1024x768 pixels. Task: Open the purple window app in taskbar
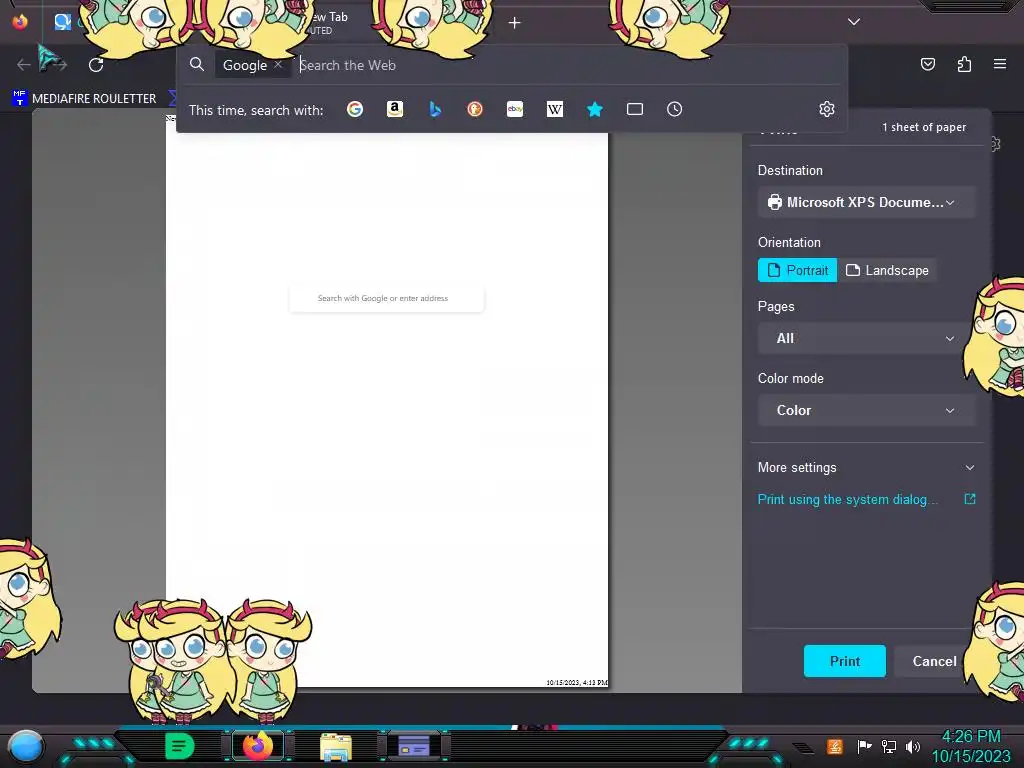pyautogui.click(x=414, y=746)
